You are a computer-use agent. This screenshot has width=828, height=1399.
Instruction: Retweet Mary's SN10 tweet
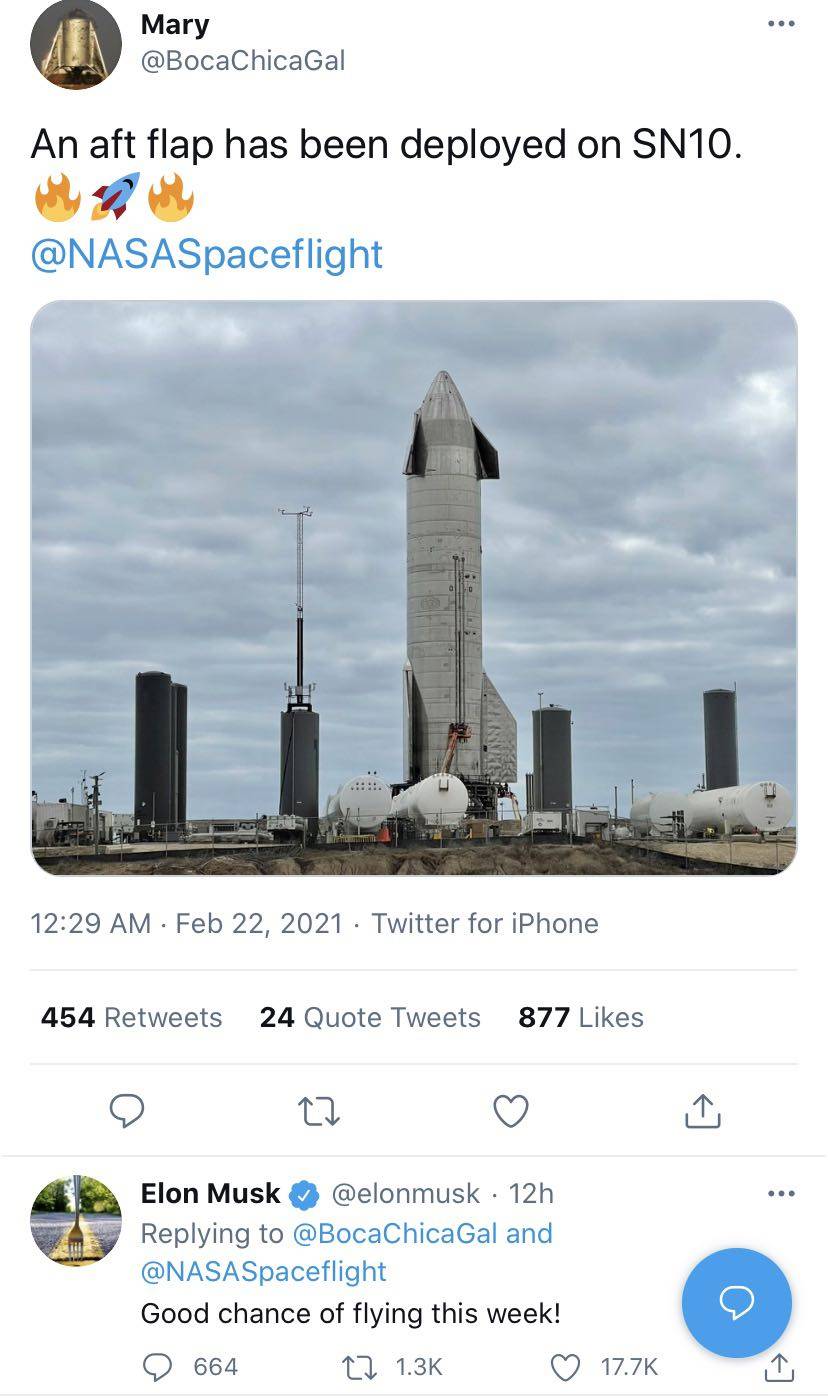320,1110
